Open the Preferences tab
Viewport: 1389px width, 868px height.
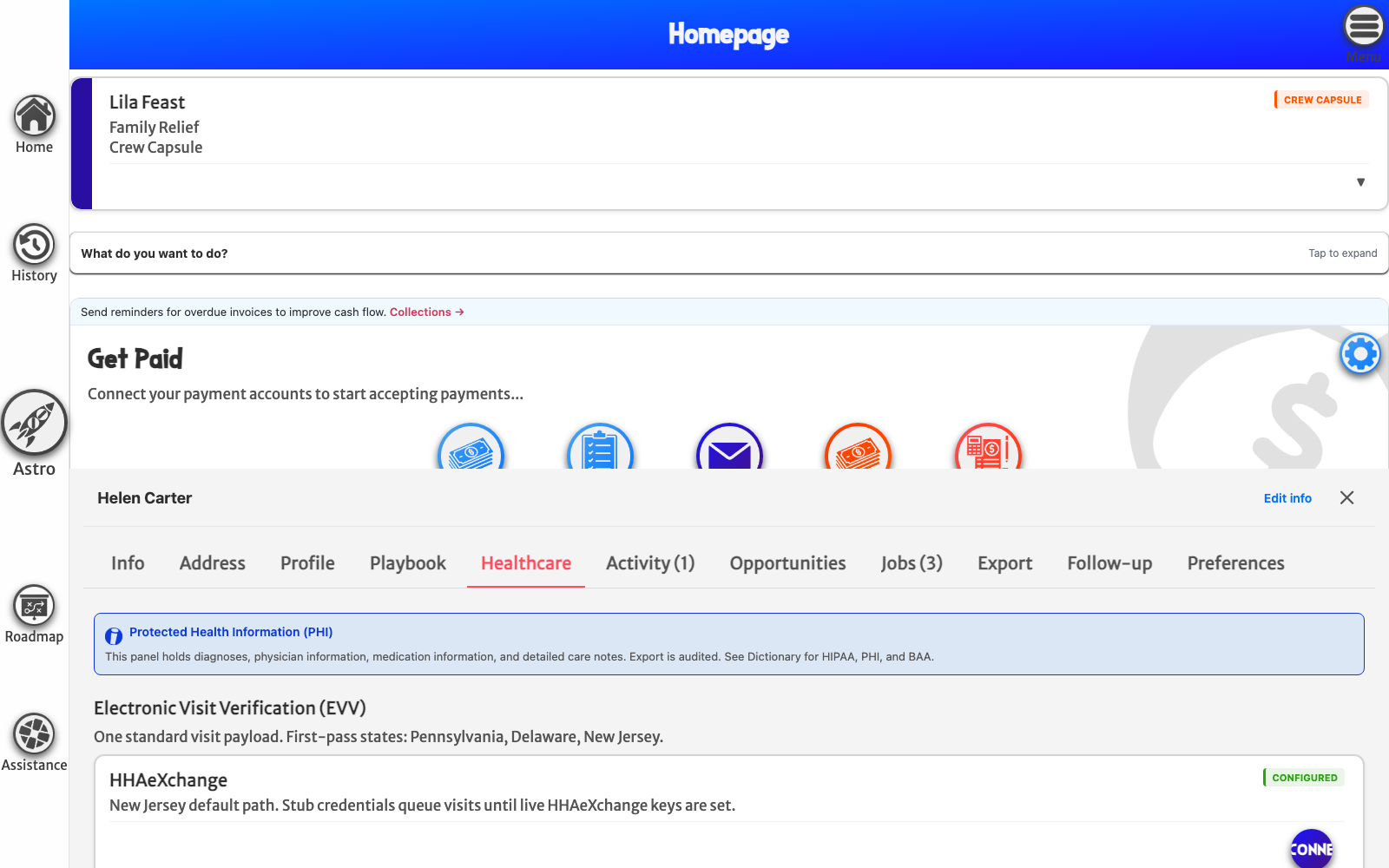click(x=1236, y=563)
